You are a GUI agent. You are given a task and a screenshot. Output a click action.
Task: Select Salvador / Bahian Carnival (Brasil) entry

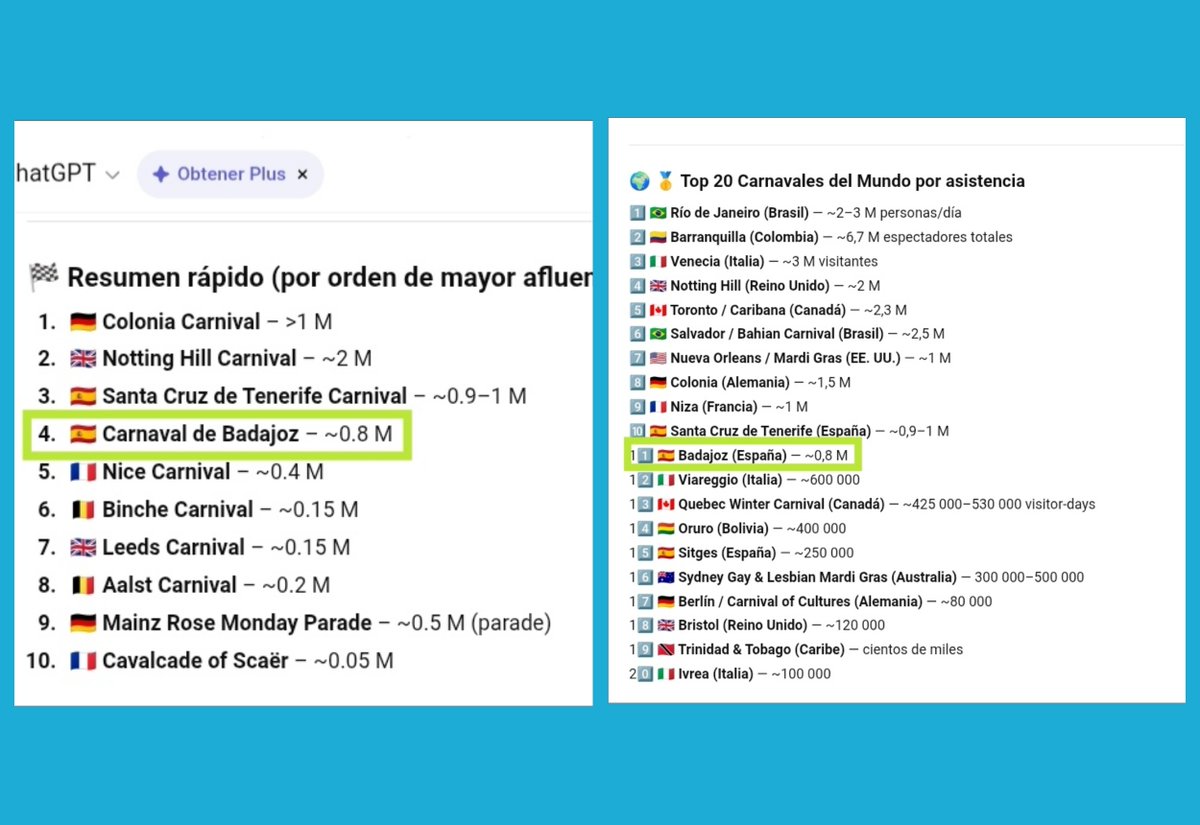pos(807,334)
